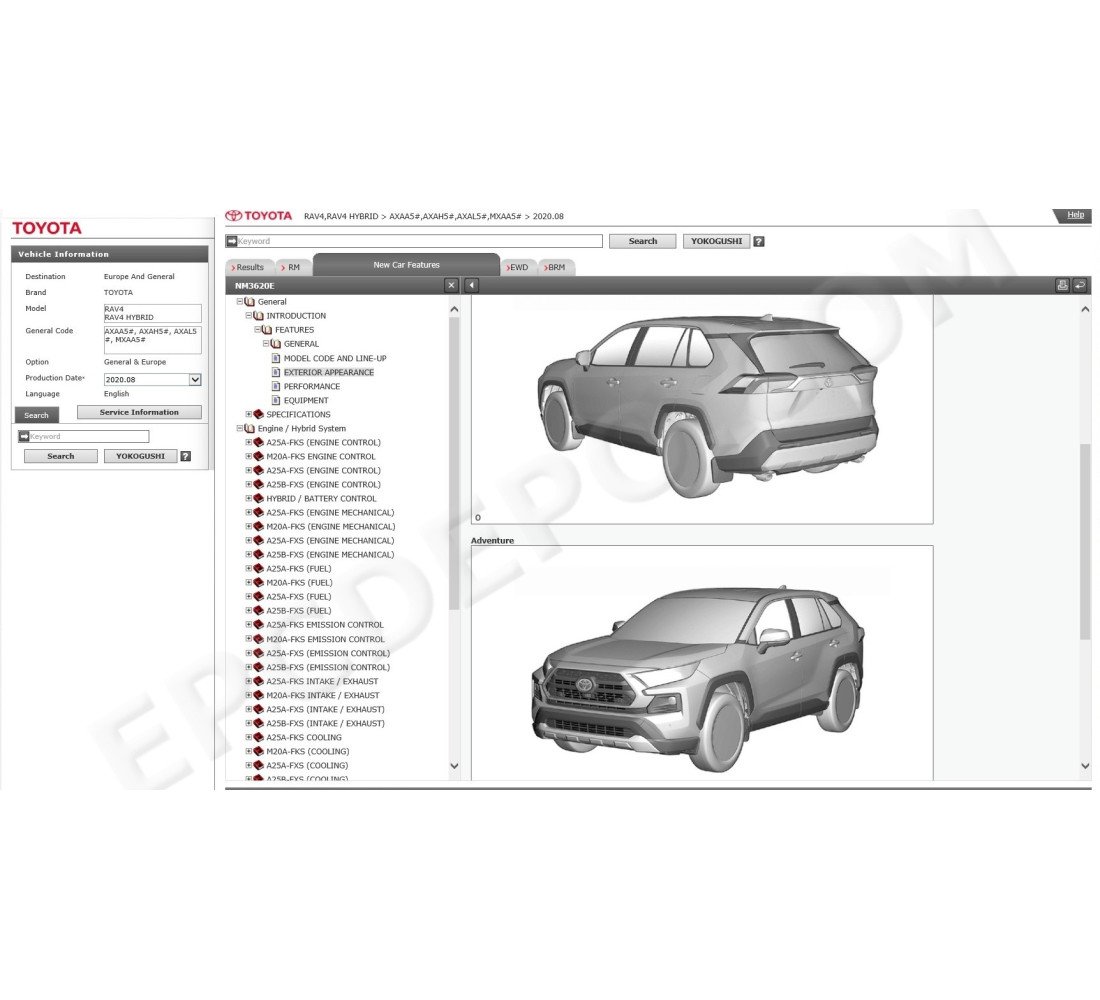The height and width of the screenshot is (1000, 1100).
Task: Switch to the RM tab
Action: pos(291,267)
